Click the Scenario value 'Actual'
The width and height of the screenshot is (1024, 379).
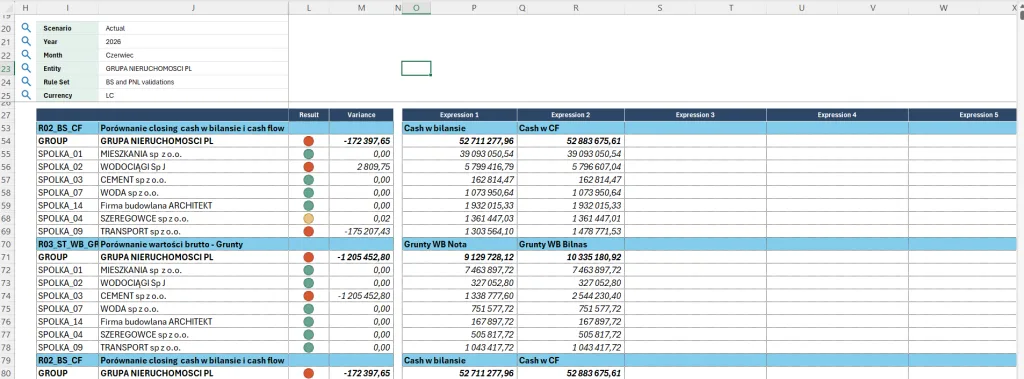click(115, 29)
